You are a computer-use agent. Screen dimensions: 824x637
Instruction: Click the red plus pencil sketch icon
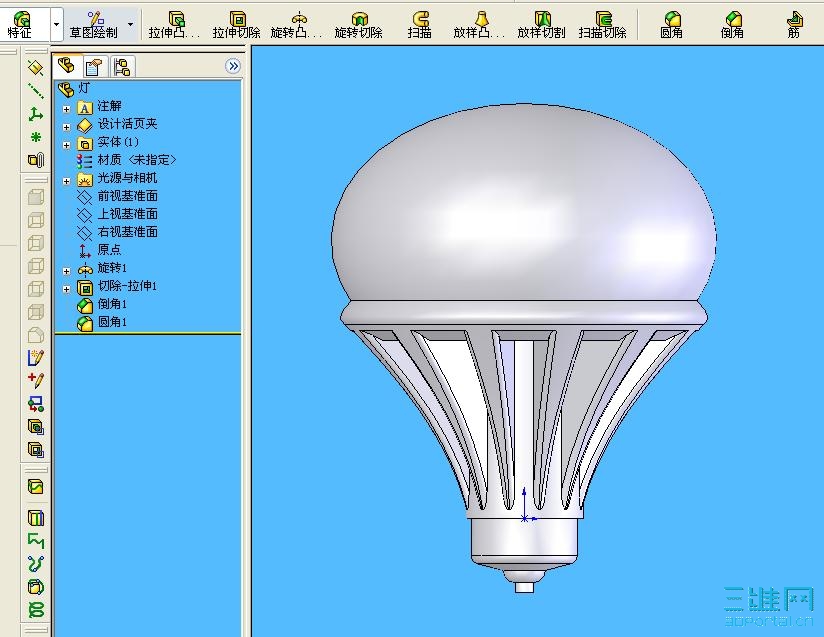[x=35, y=381]
